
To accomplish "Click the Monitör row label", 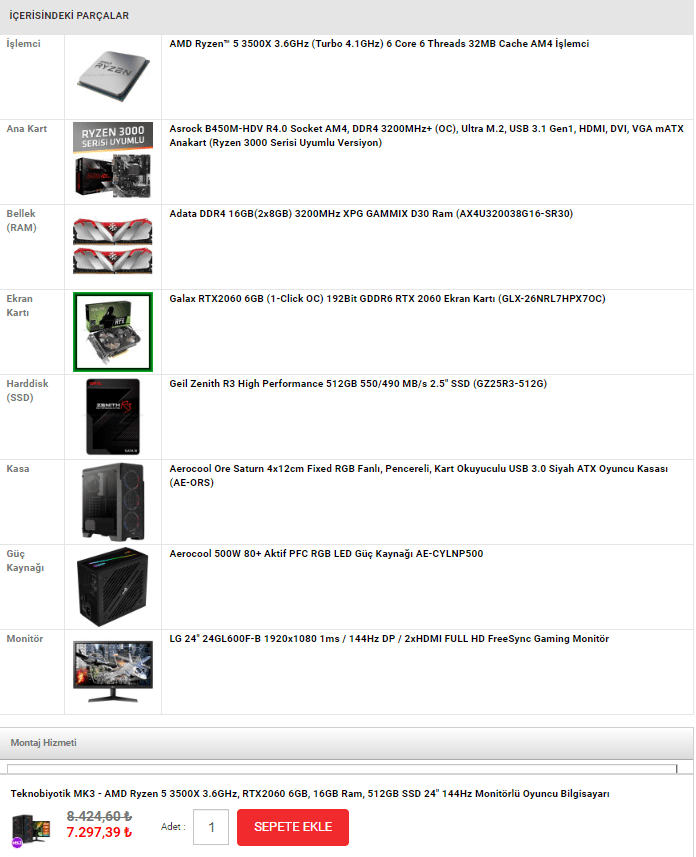I will point(25,639).
